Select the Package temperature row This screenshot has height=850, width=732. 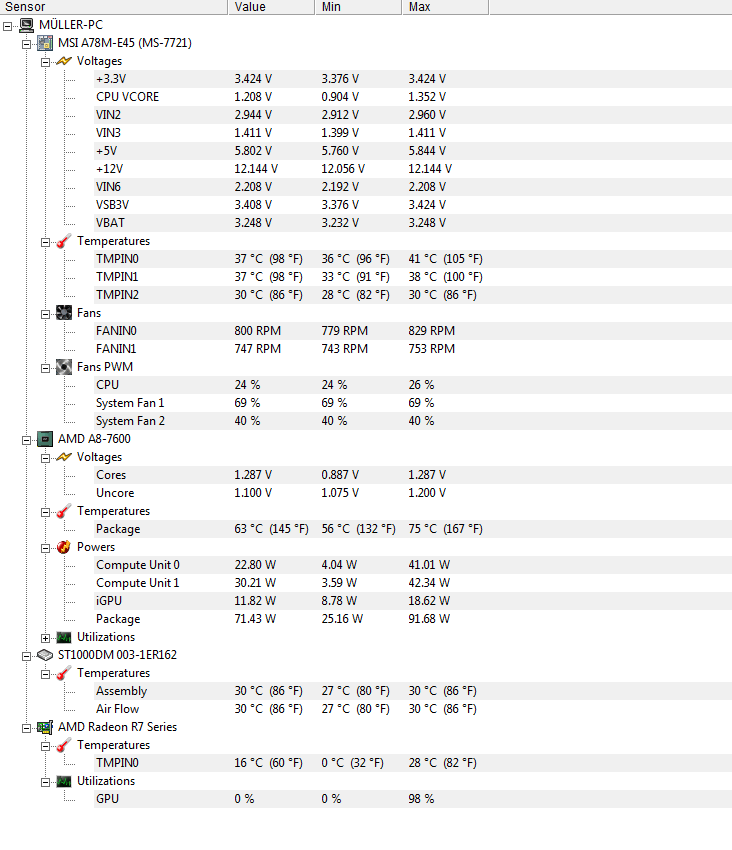(413, 529)
